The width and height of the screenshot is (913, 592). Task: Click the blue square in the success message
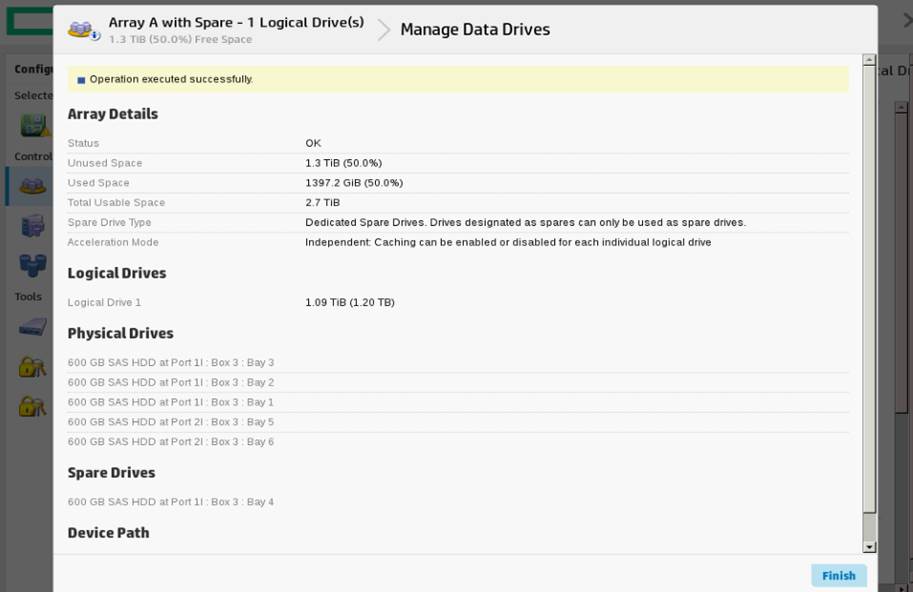coord(81,80)
